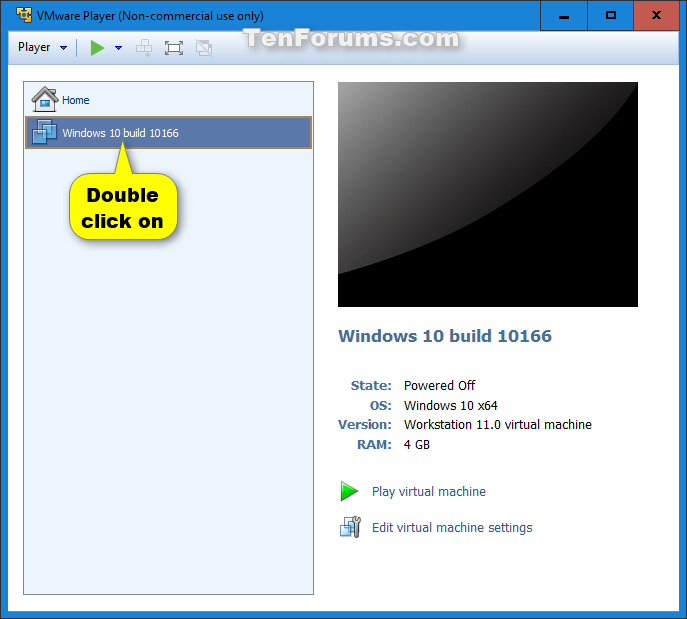
Task: Click Play virtual machine link
Action: click(x=428, y=492)
